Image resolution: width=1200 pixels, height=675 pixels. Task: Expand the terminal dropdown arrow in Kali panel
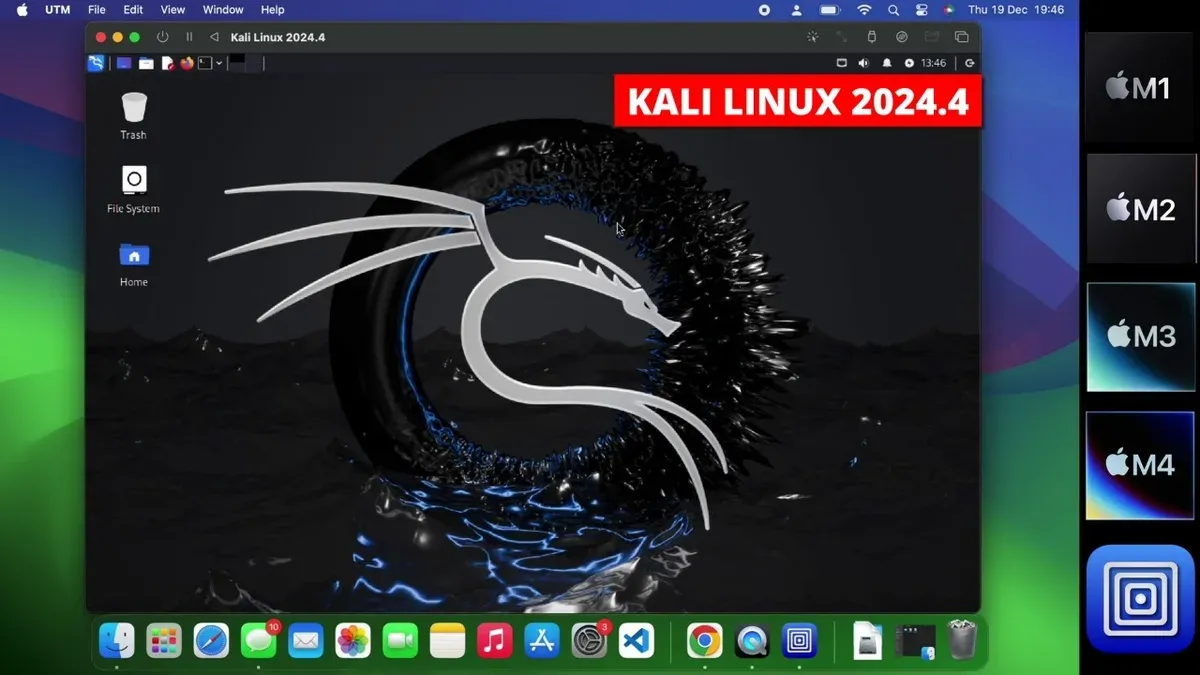pyautogui.click(x=219, y=63)
